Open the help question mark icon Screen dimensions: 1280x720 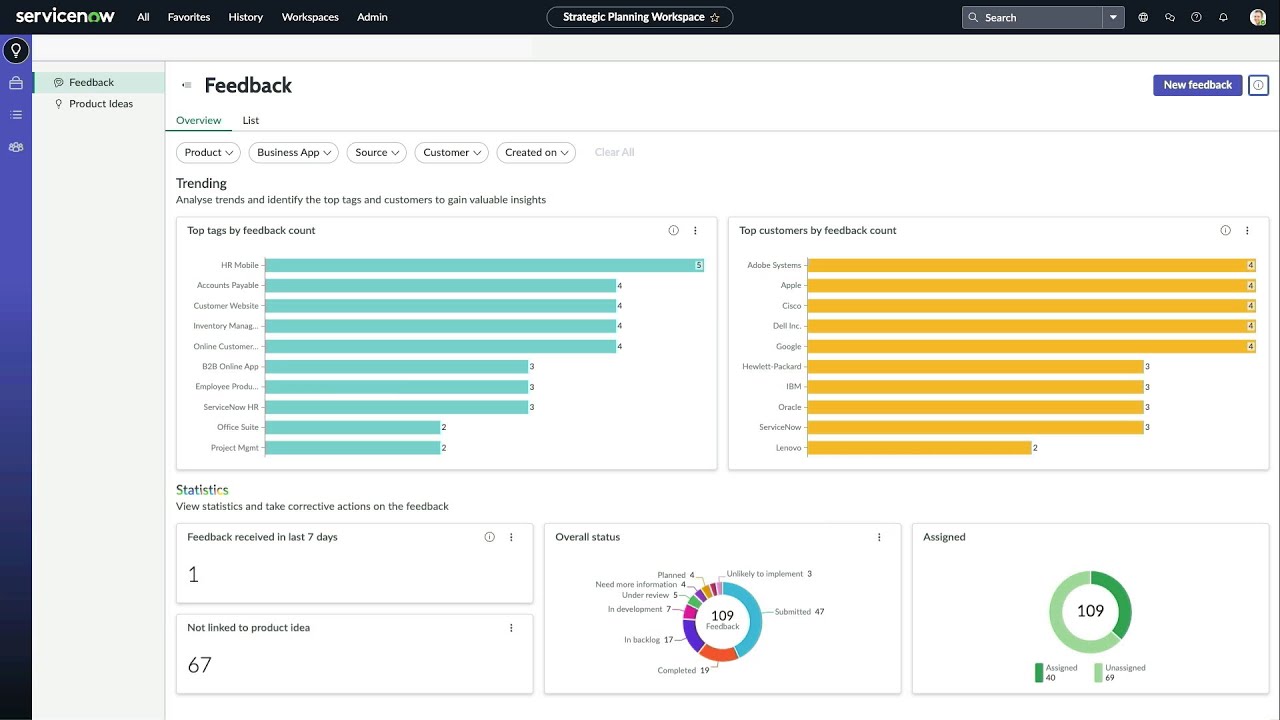click(x=1196, y=17)
